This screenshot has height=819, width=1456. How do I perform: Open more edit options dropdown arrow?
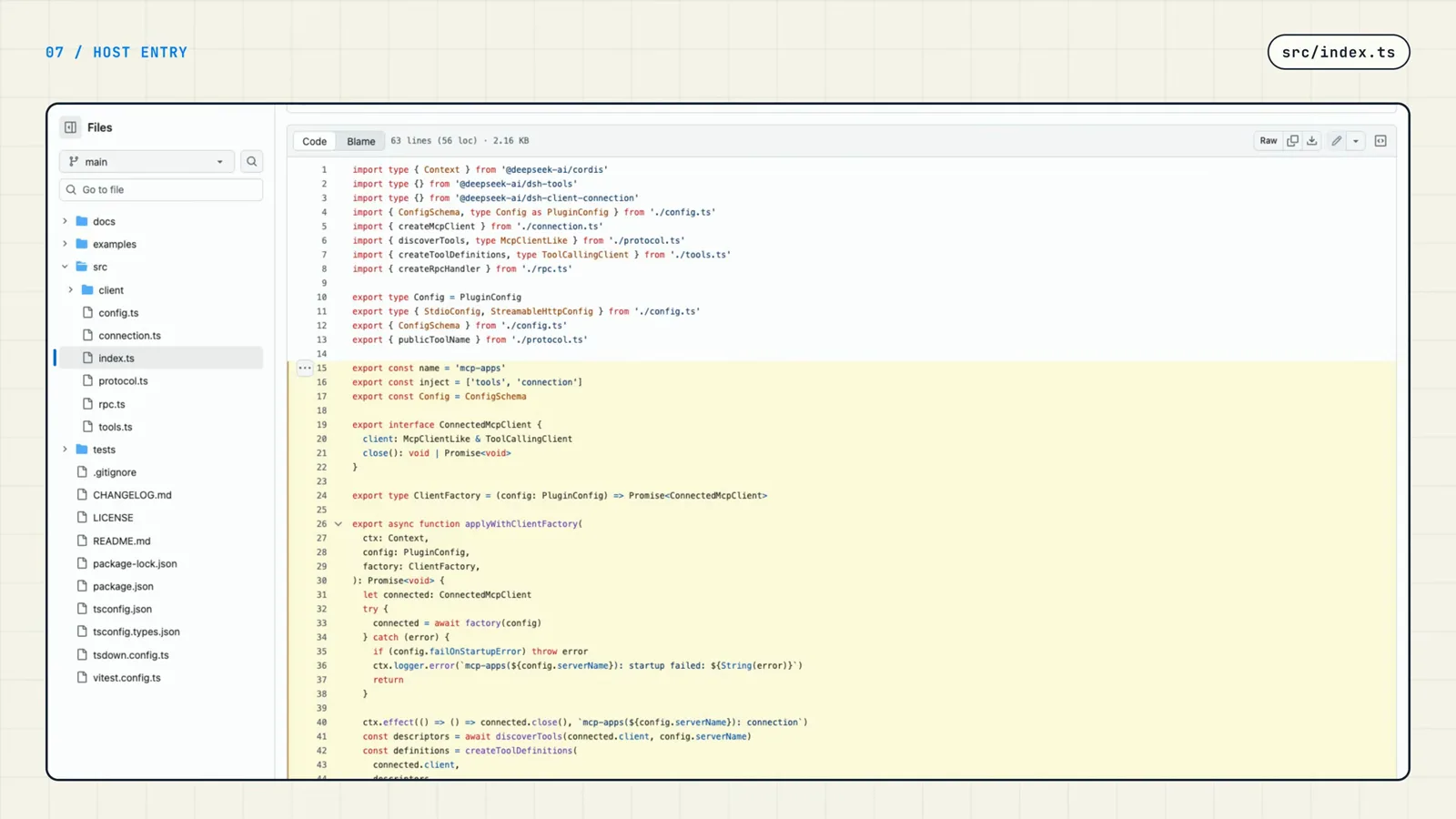pos(1356,141)
